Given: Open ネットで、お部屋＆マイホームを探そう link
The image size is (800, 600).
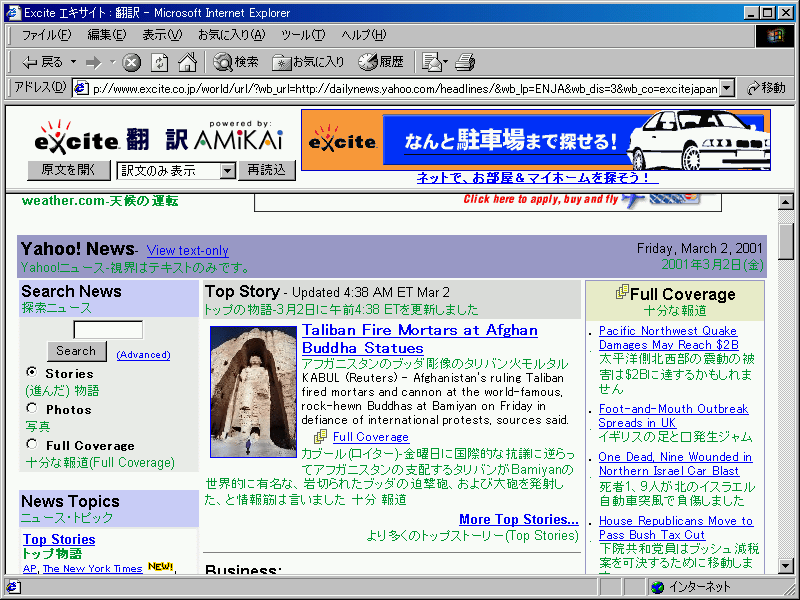Looking at the screenshot, I should click(537, 178).
